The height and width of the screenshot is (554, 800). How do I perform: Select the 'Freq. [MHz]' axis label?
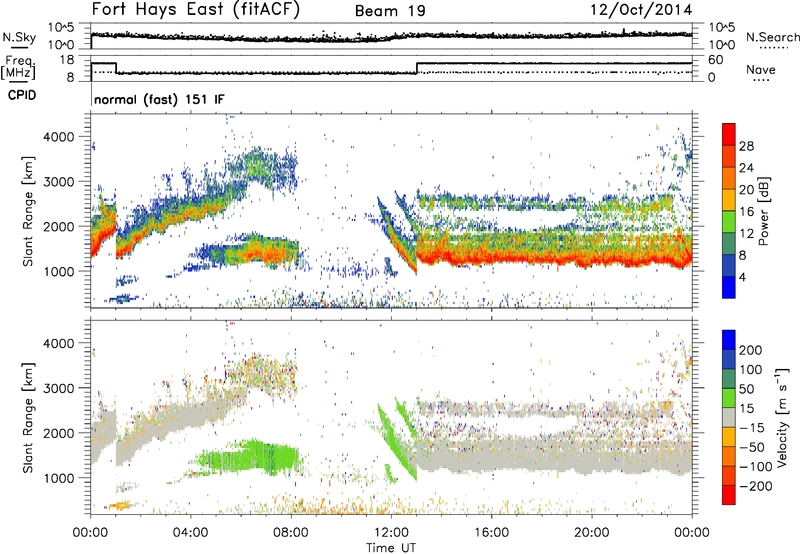(18, 67)
